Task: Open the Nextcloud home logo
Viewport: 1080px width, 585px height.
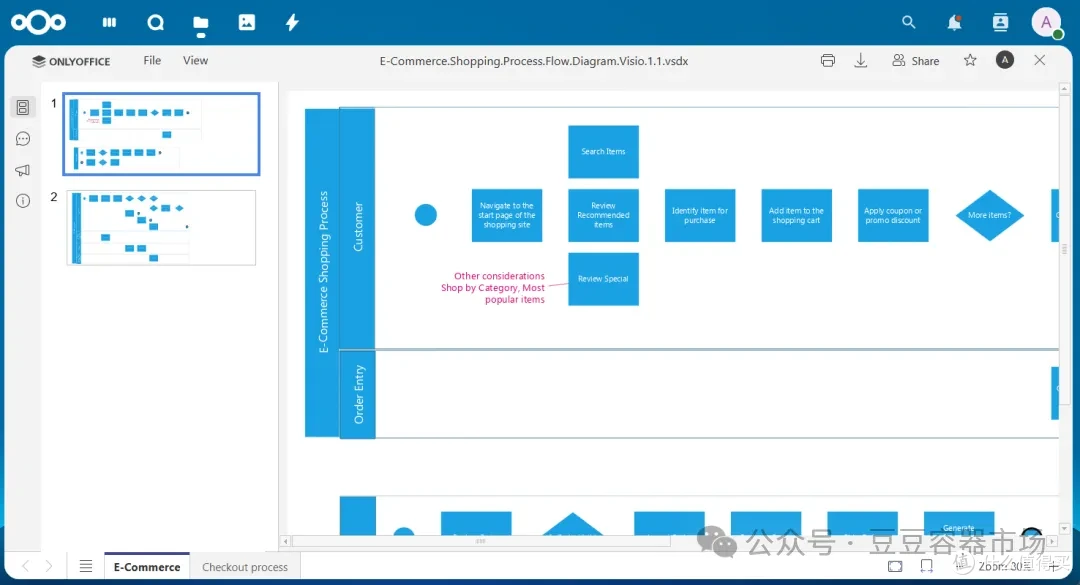Action: point(39,23)
